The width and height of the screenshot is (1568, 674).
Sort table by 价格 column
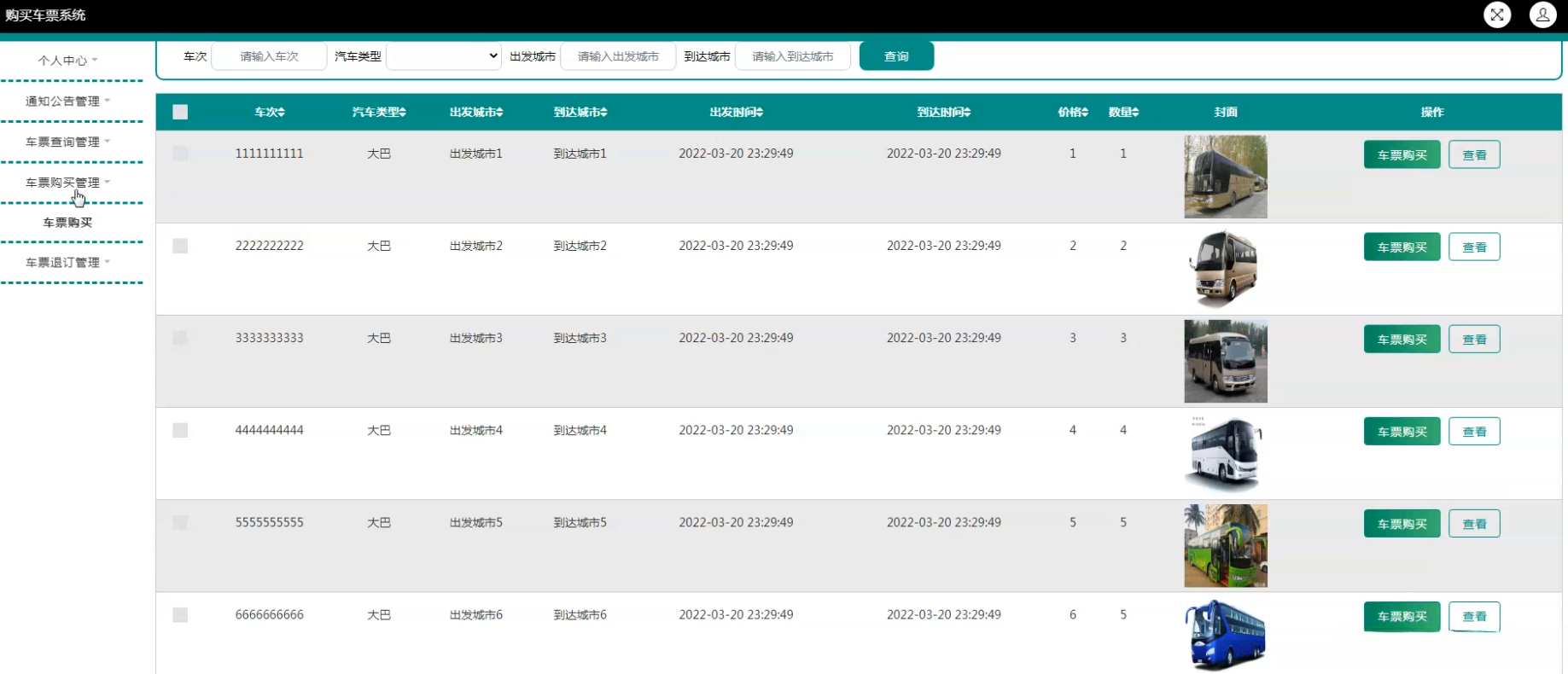click(x=1073, y=113)
